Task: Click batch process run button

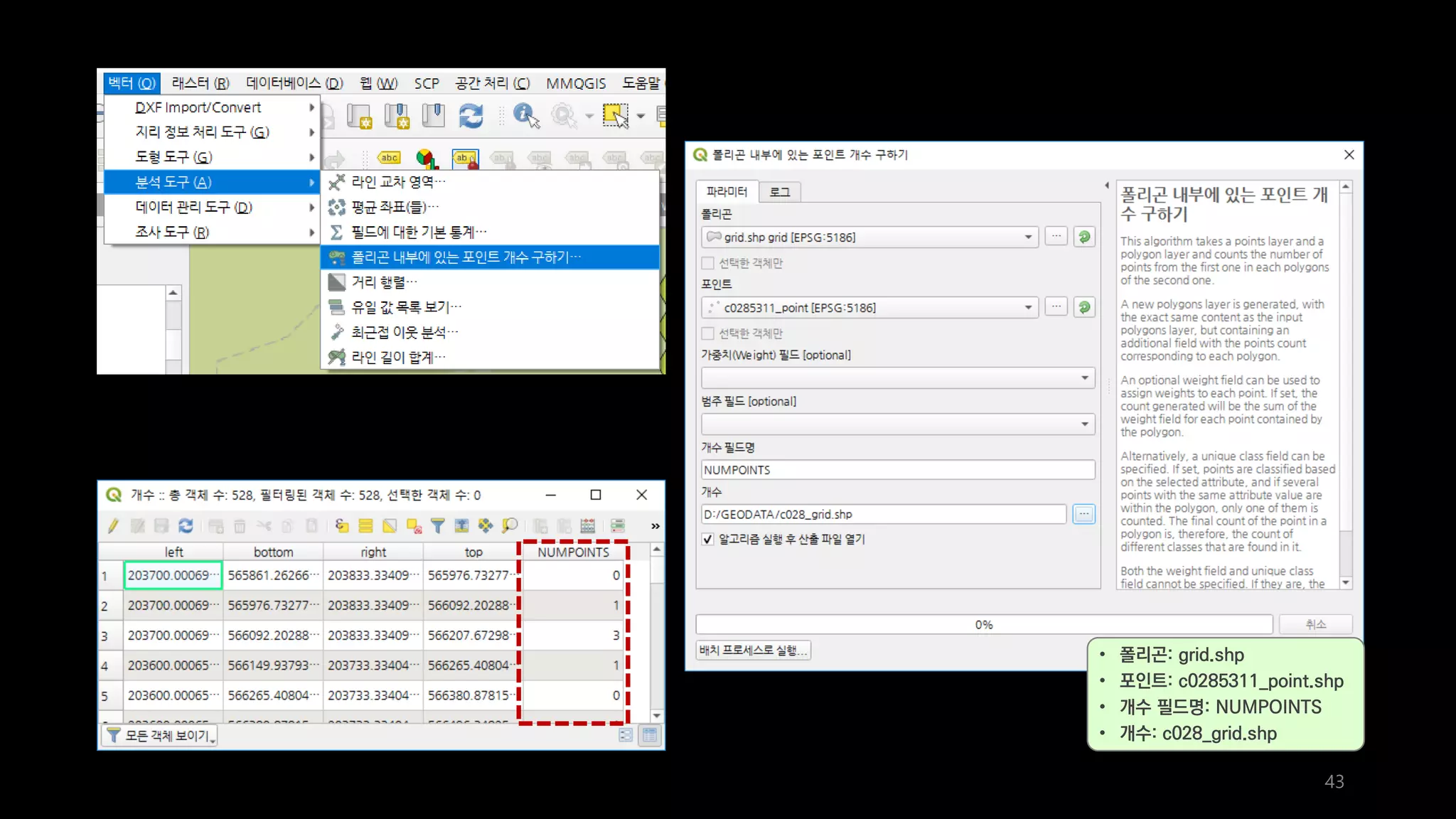Action: tap(753, 650)
